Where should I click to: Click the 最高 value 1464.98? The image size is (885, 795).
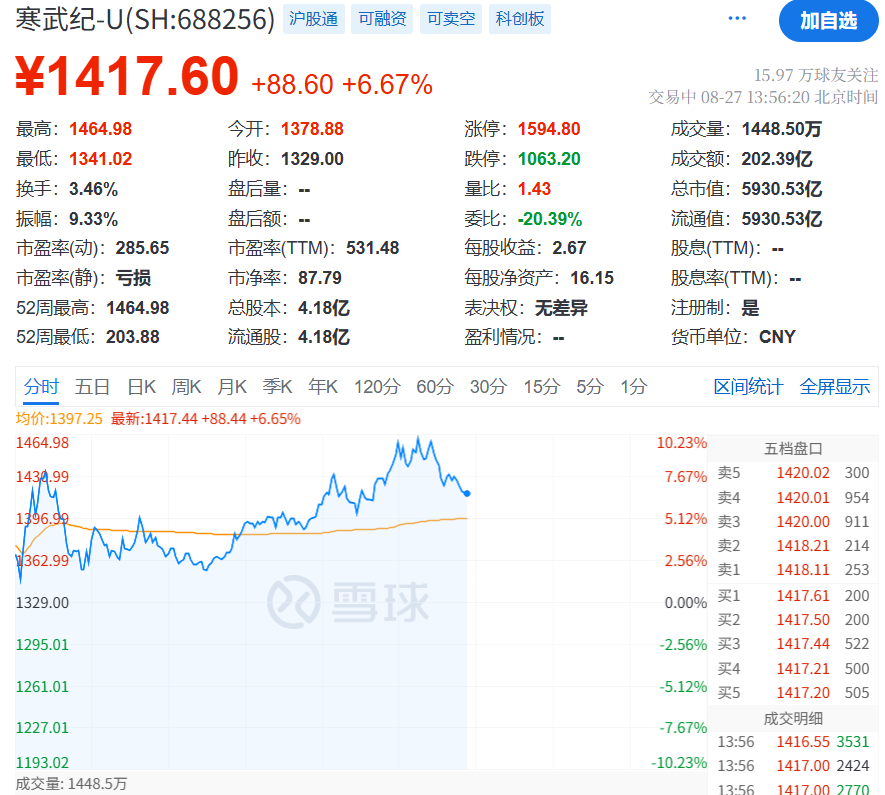coord(100,129)
